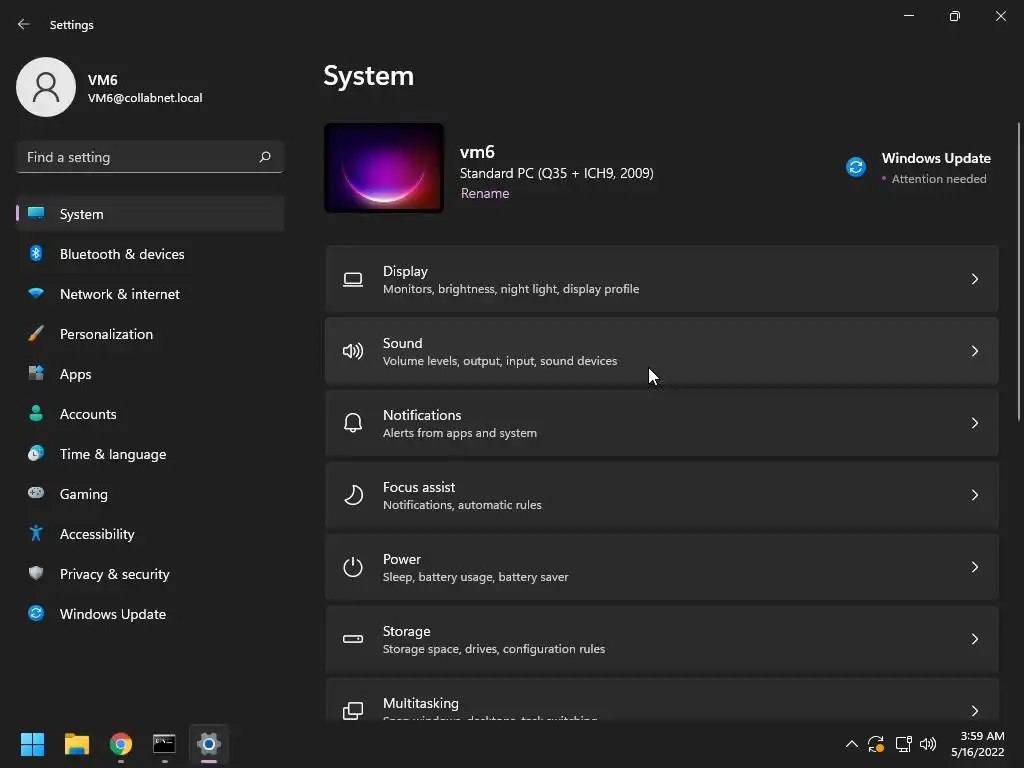Click the Time & language clock icon
This screenshot has height=768, width=1024.
coord(36,453)
